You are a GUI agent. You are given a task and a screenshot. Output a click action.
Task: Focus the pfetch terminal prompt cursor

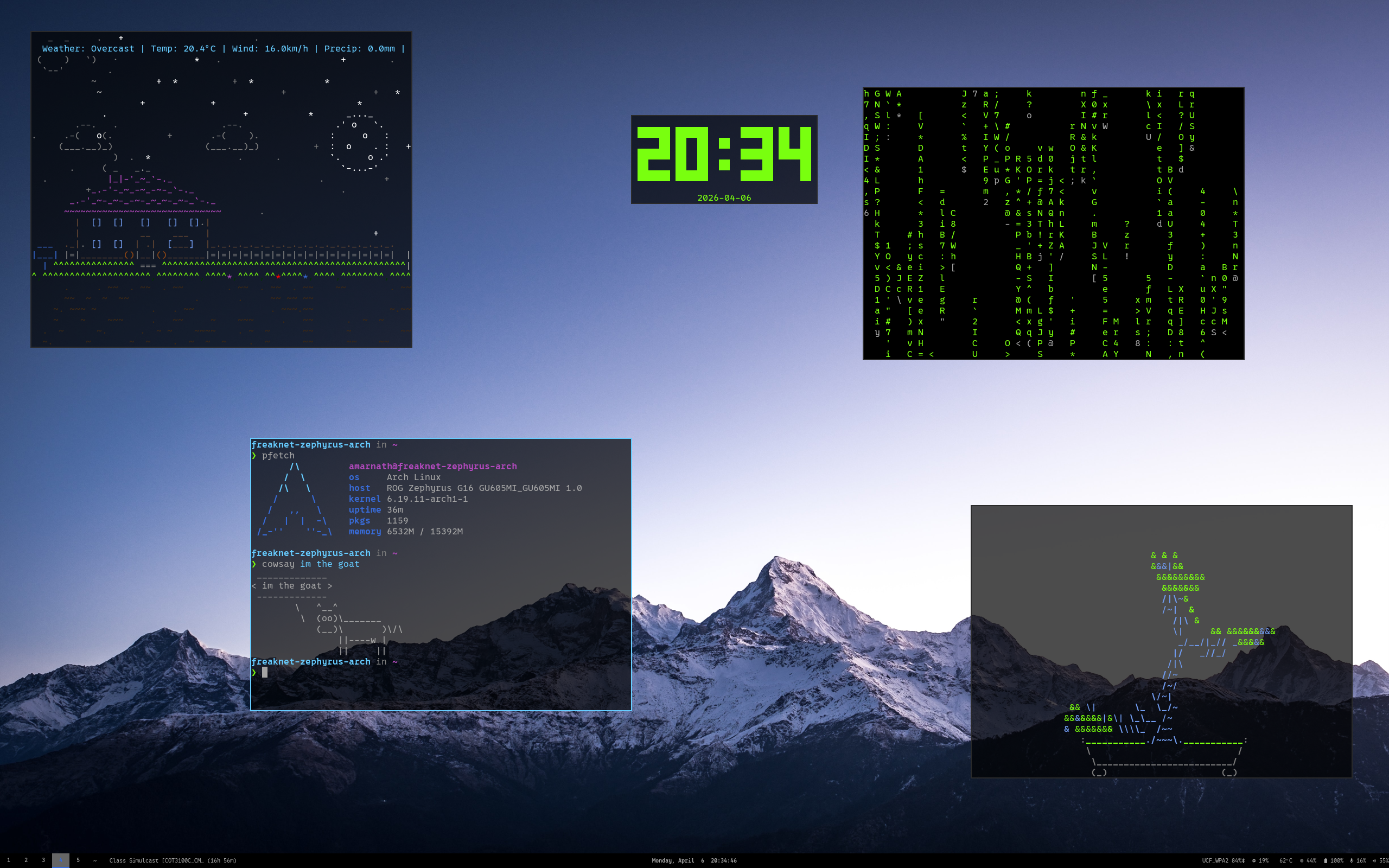(265, 672)
